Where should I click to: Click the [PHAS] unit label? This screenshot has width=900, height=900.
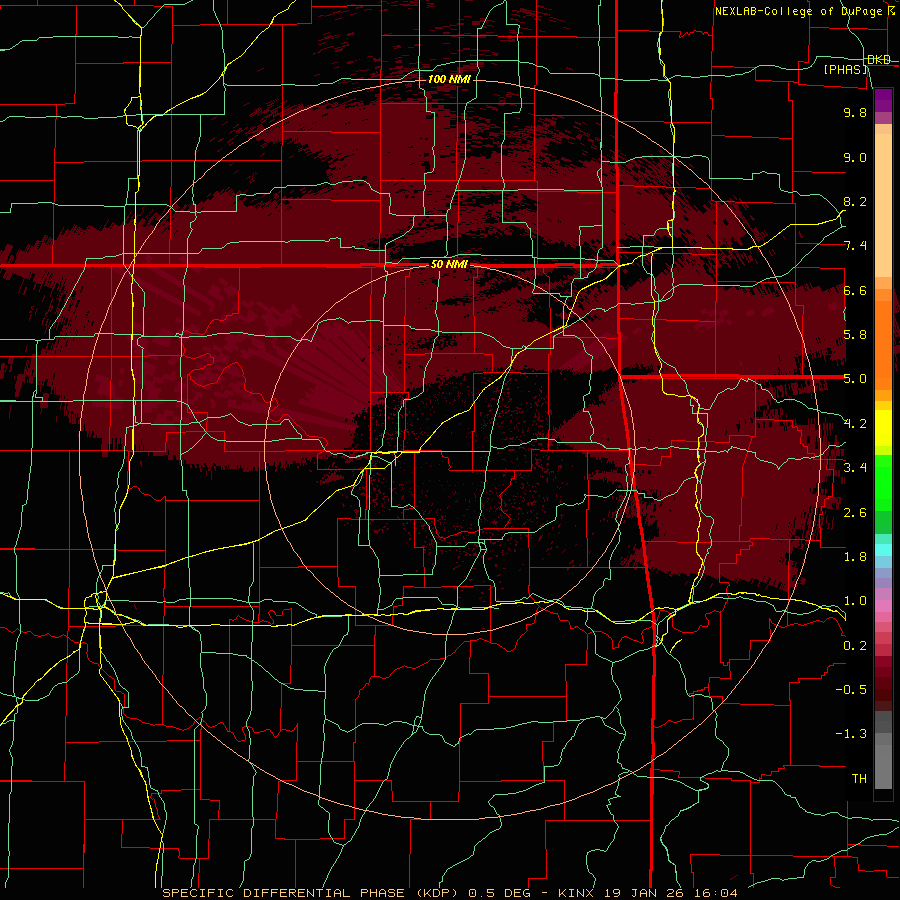click(846, 69)
